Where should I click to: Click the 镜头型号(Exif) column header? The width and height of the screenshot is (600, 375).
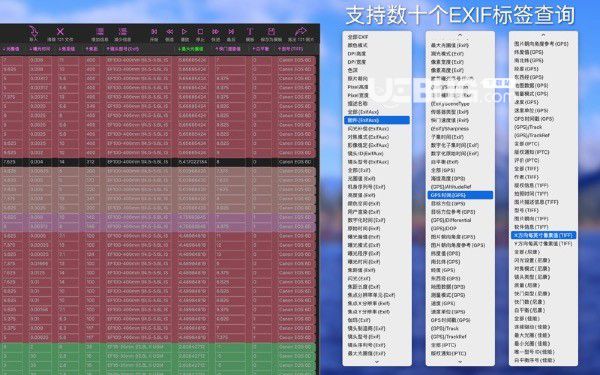[x=122, y=49]
